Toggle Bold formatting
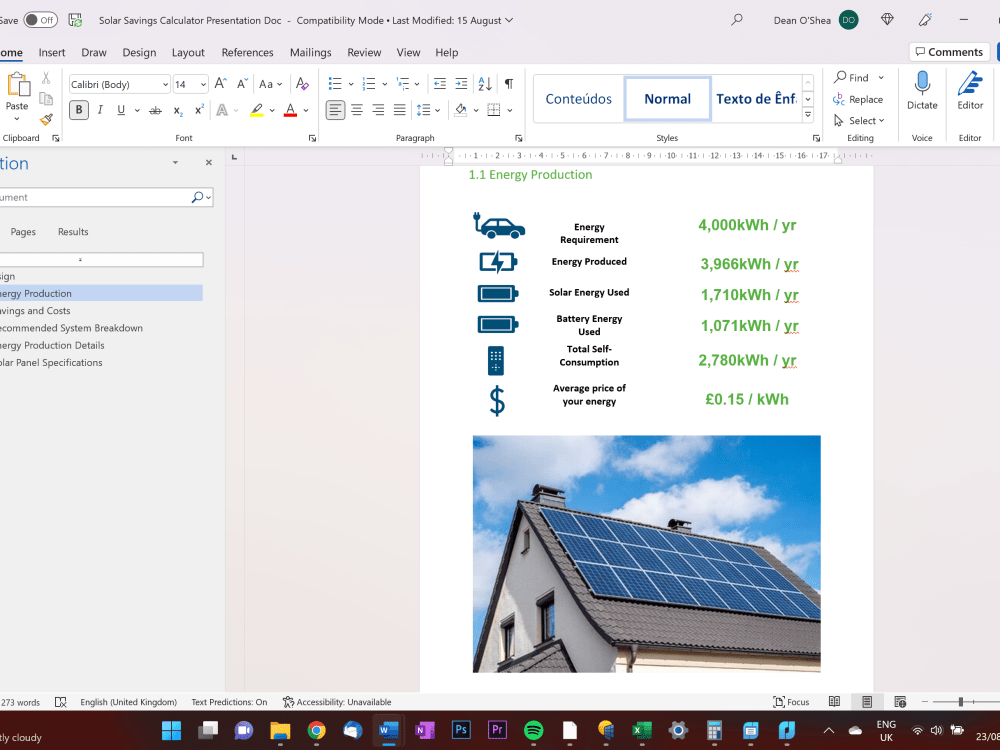Image resolution: width=1000 pixels, height=750 pixels. coord(78,109)
